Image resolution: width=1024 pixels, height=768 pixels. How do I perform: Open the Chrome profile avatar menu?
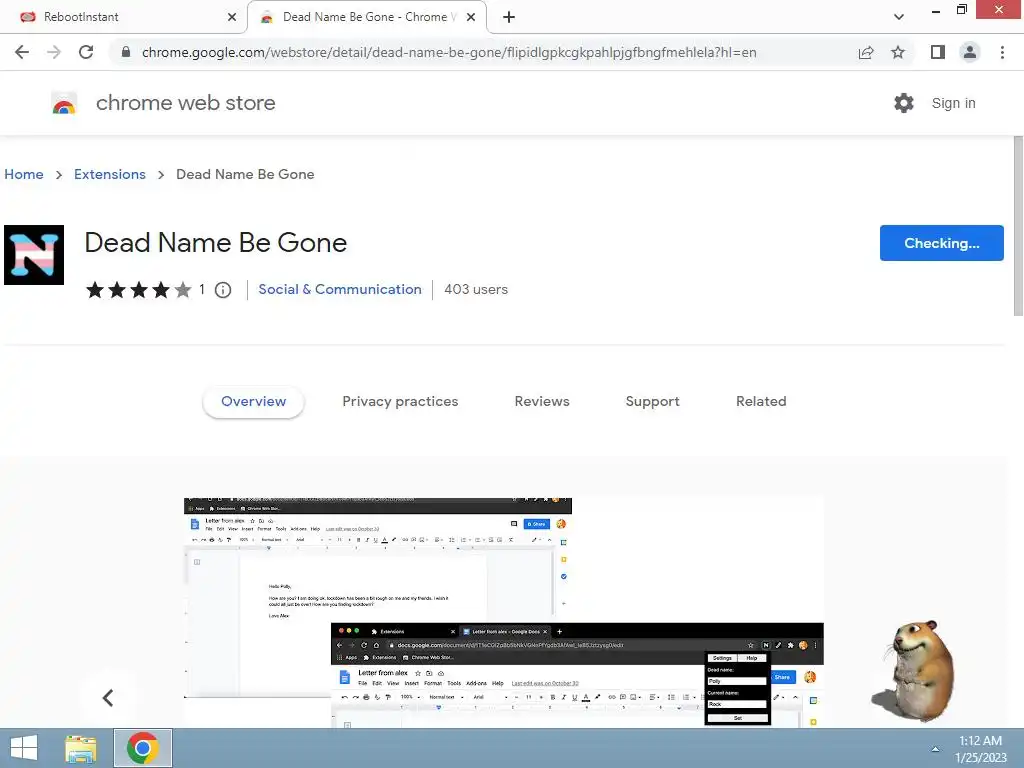tap(970, 52)
